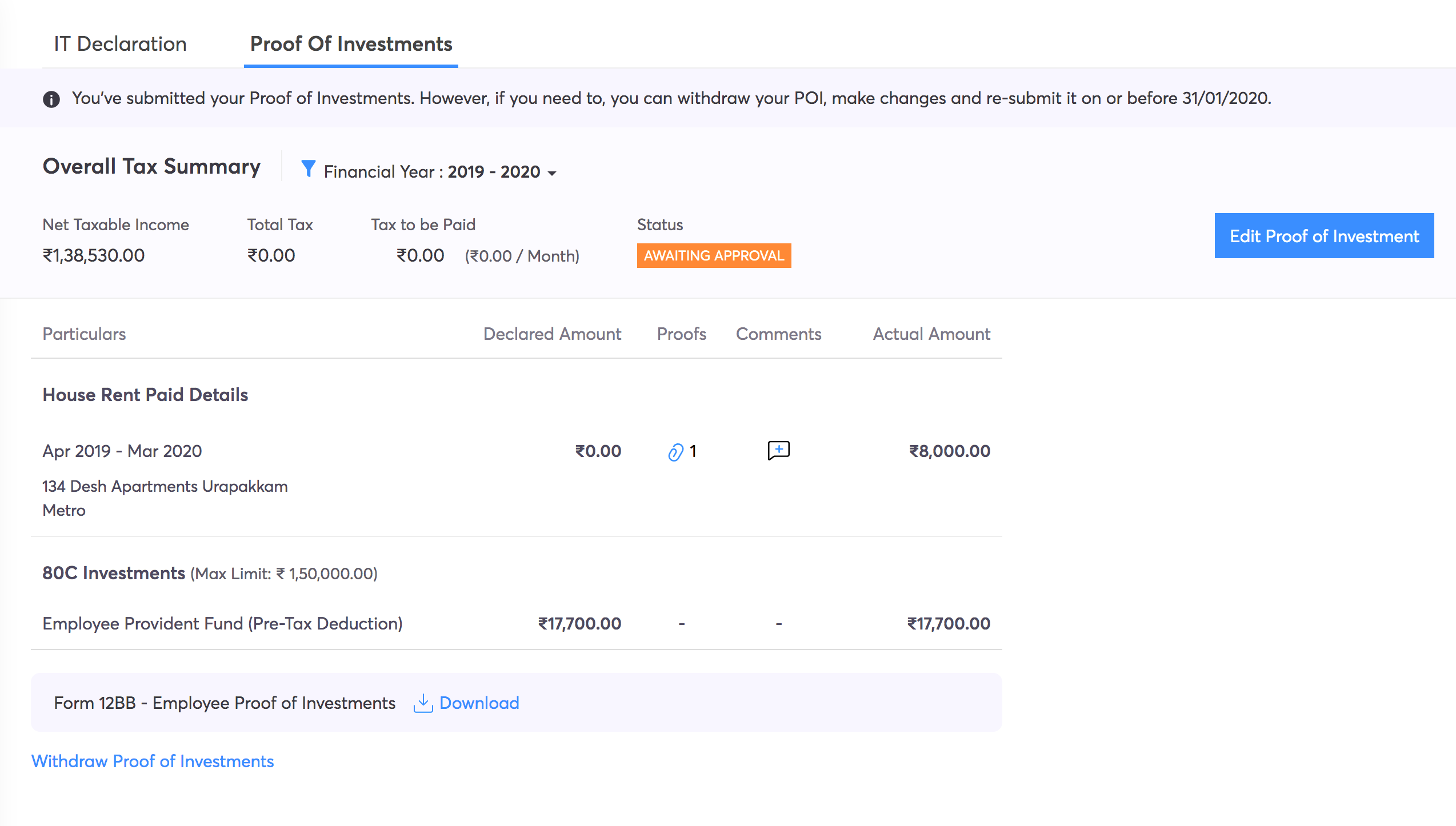Click the chevron next to Financial Year
Image resolution: width=1456 pixels, height=826 pixels.
[552, 172]
